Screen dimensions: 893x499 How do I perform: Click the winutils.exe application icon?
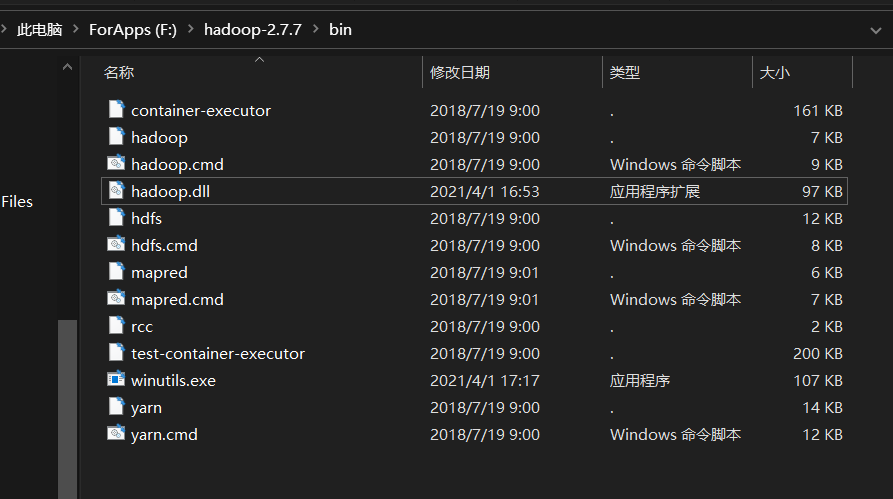coord(116,380)
